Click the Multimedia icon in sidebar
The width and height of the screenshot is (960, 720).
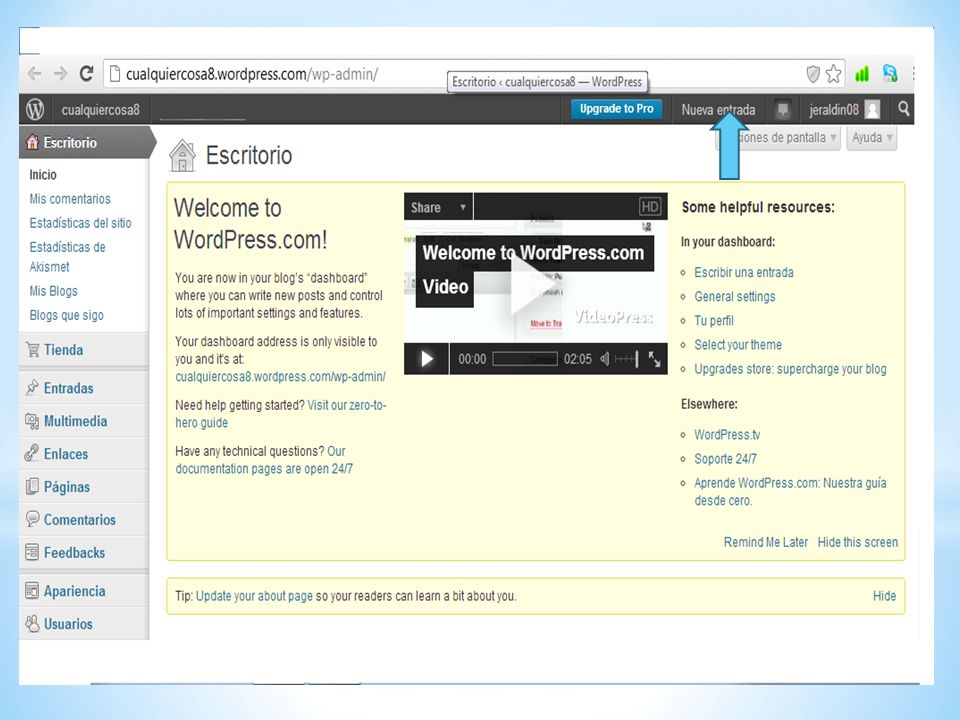click(32, 421)
